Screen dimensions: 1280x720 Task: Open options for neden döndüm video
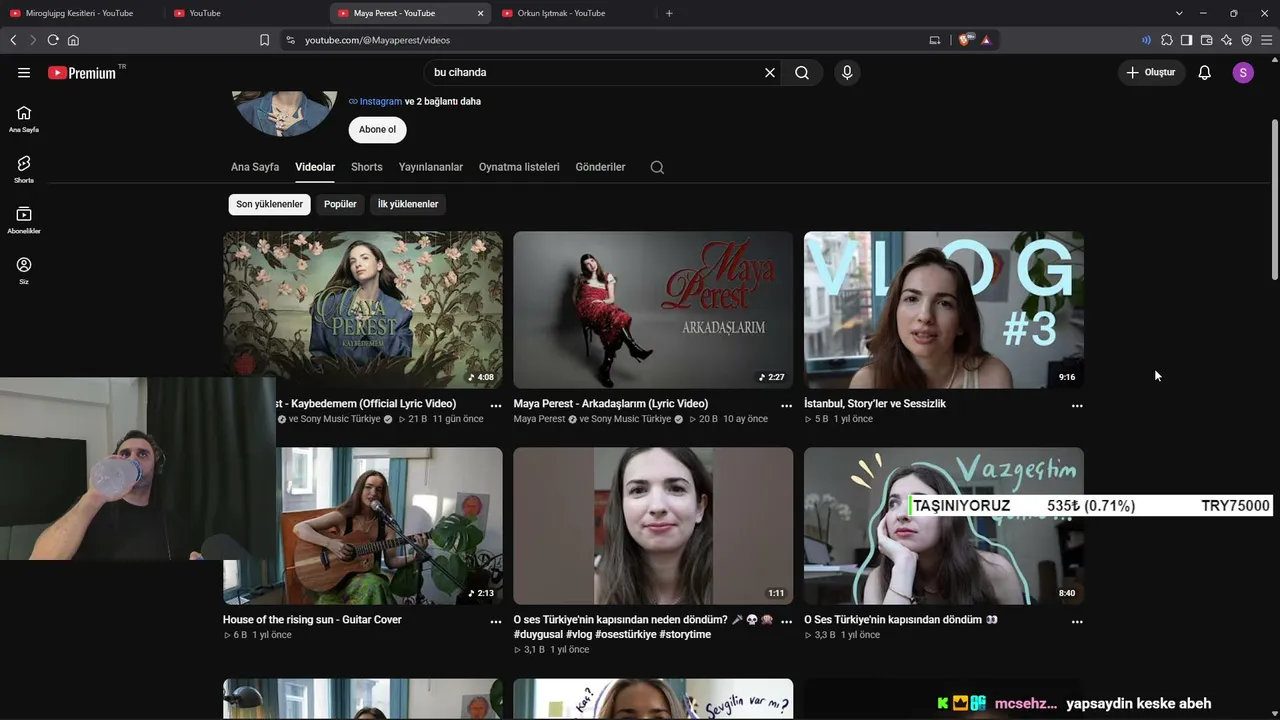(x=786, y=622)
